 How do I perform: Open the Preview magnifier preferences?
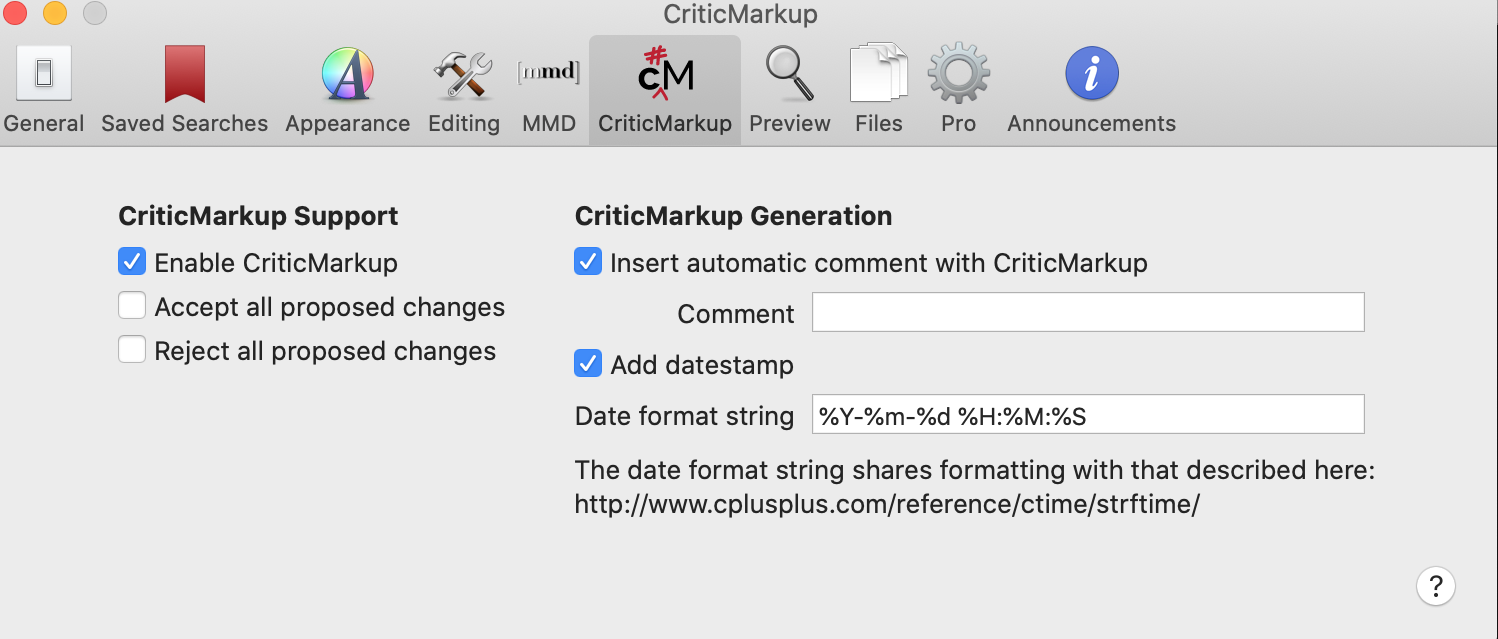tap(789, 90)
